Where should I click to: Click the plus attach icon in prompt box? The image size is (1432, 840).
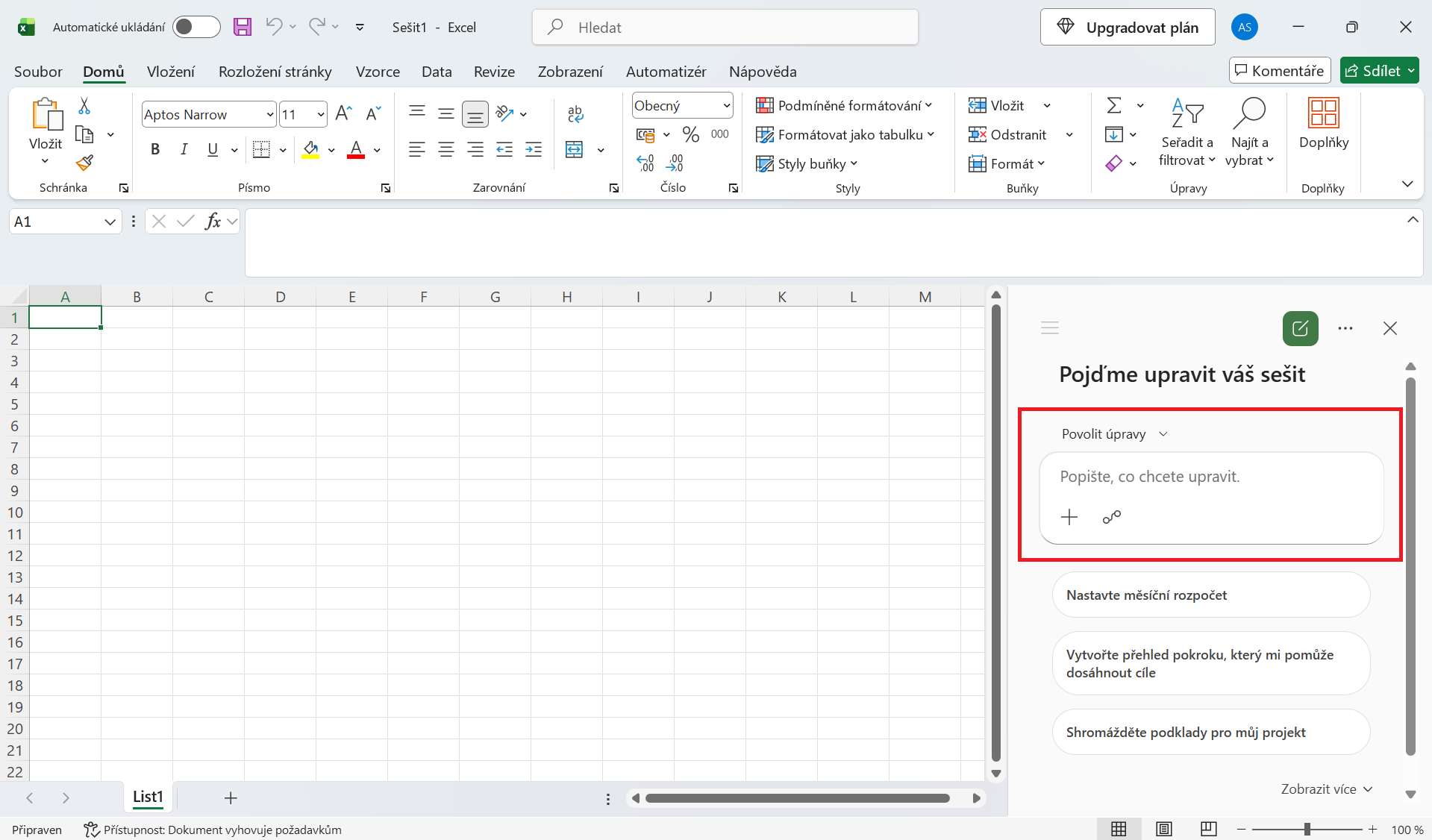pyautogui.click(x=1069, y=517)
